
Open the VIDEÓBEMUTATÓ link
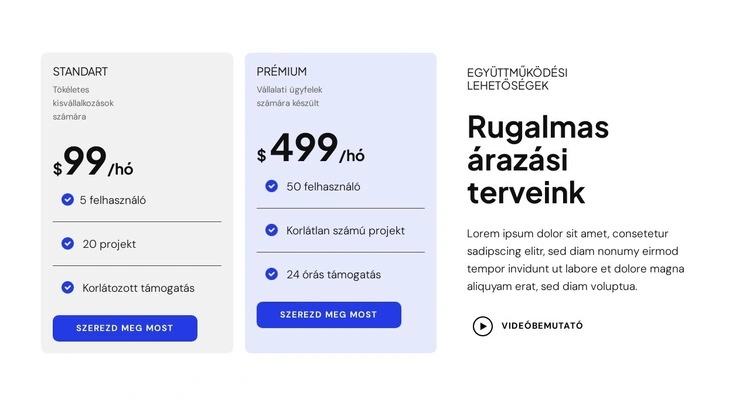(x=541, y=326)
